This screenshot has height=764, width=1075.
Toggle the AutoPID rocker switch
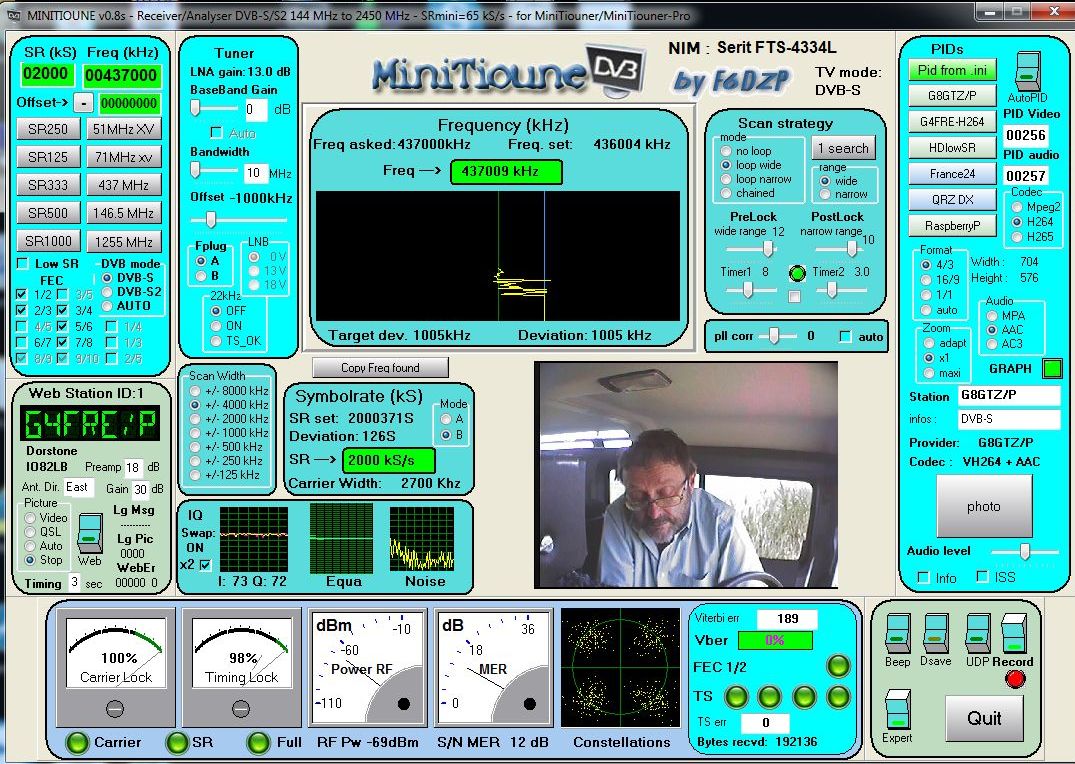click(1027, 71)
